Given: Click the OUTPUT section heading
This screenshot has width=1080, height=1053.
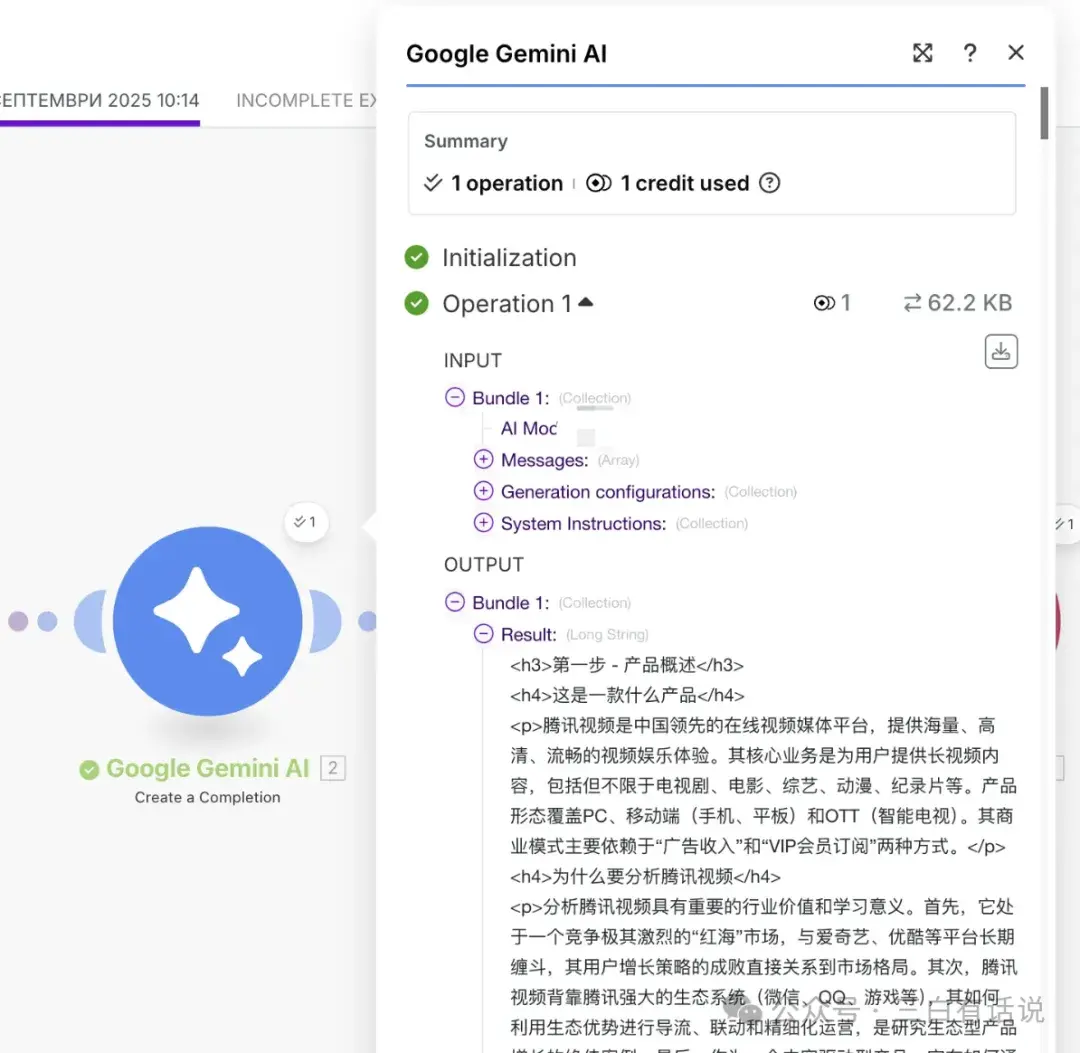Looking at the screenshot, I should 484,565.
